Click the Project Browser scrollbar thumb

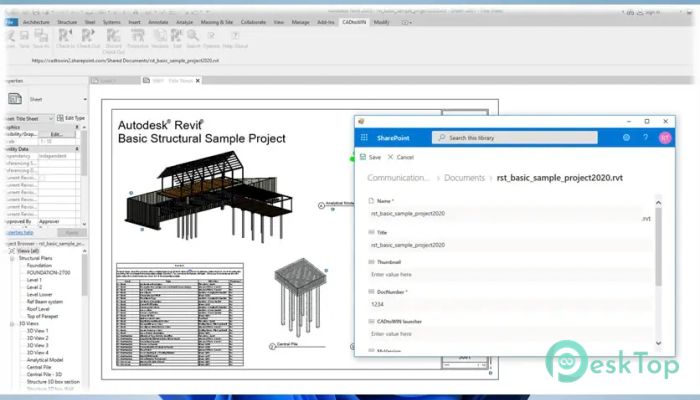[84, 275]
